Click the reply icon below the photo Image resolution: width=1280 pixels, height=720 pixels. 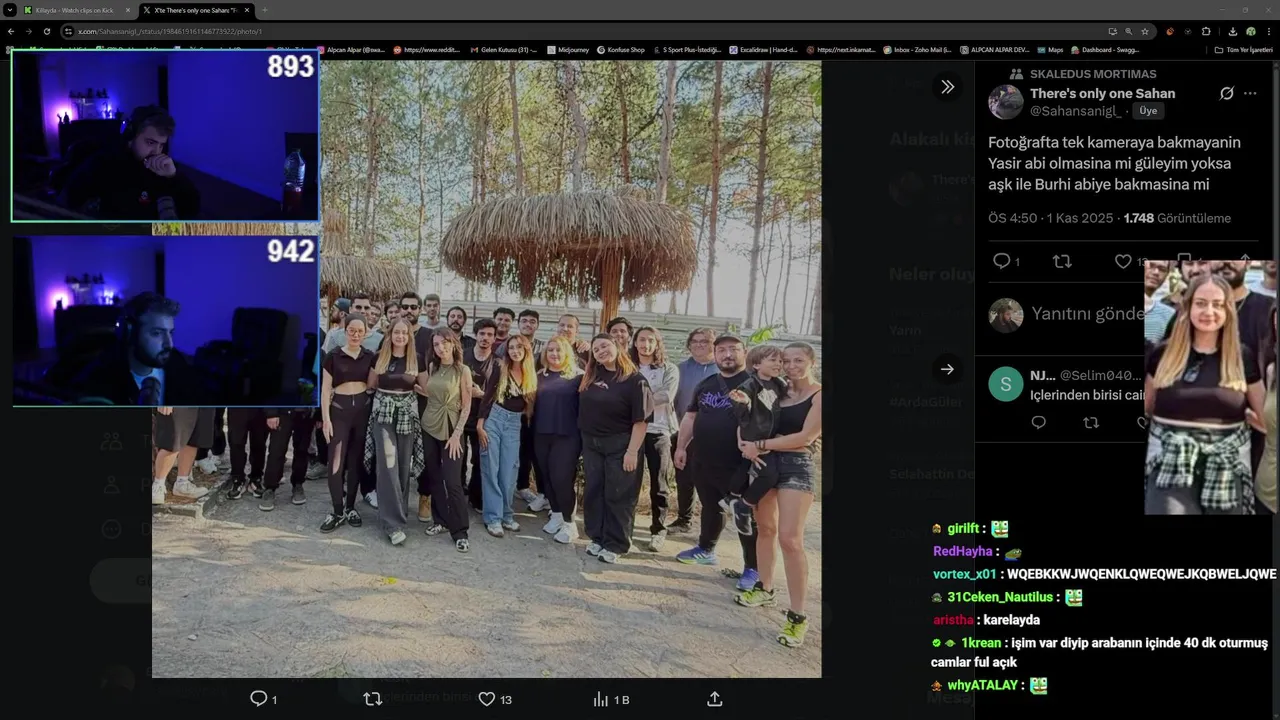pyautogui.click(x=258, y=699)
